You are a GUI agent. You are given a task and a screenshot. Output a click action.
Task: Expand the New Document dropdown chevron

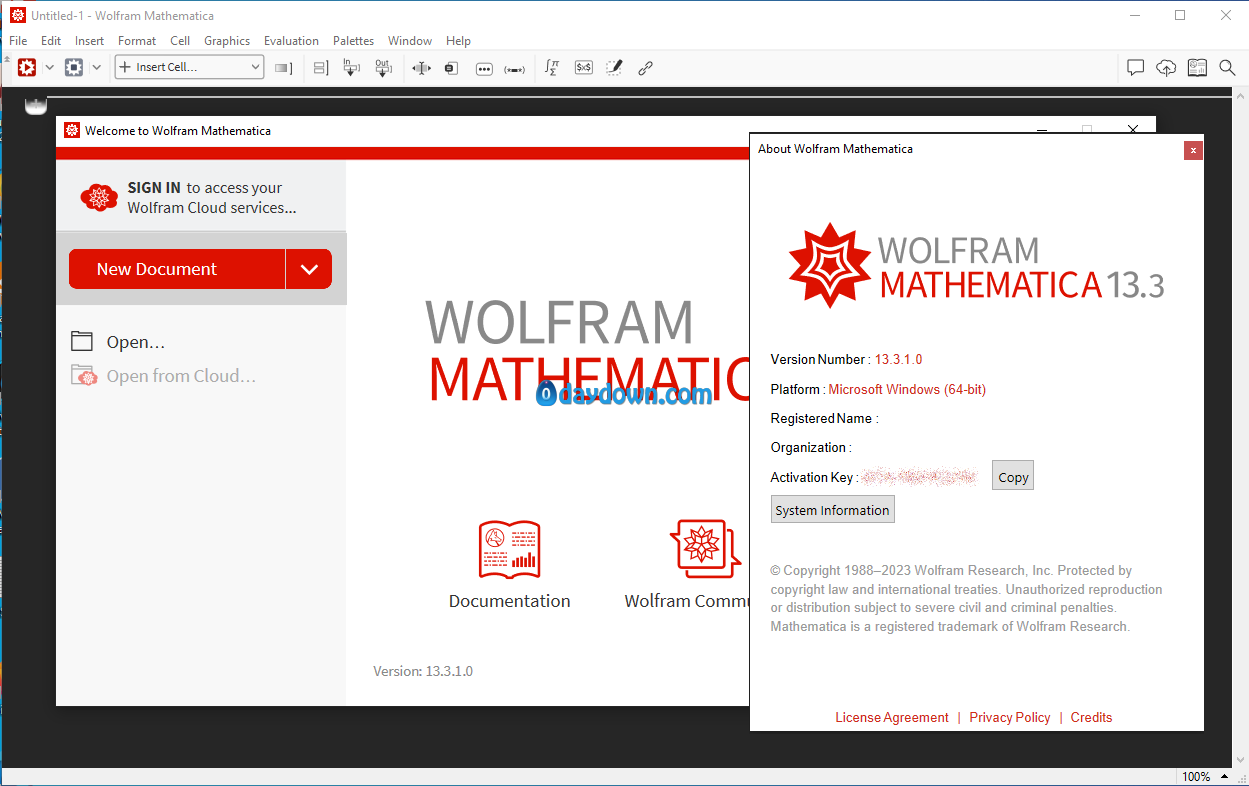click(309, 269)
